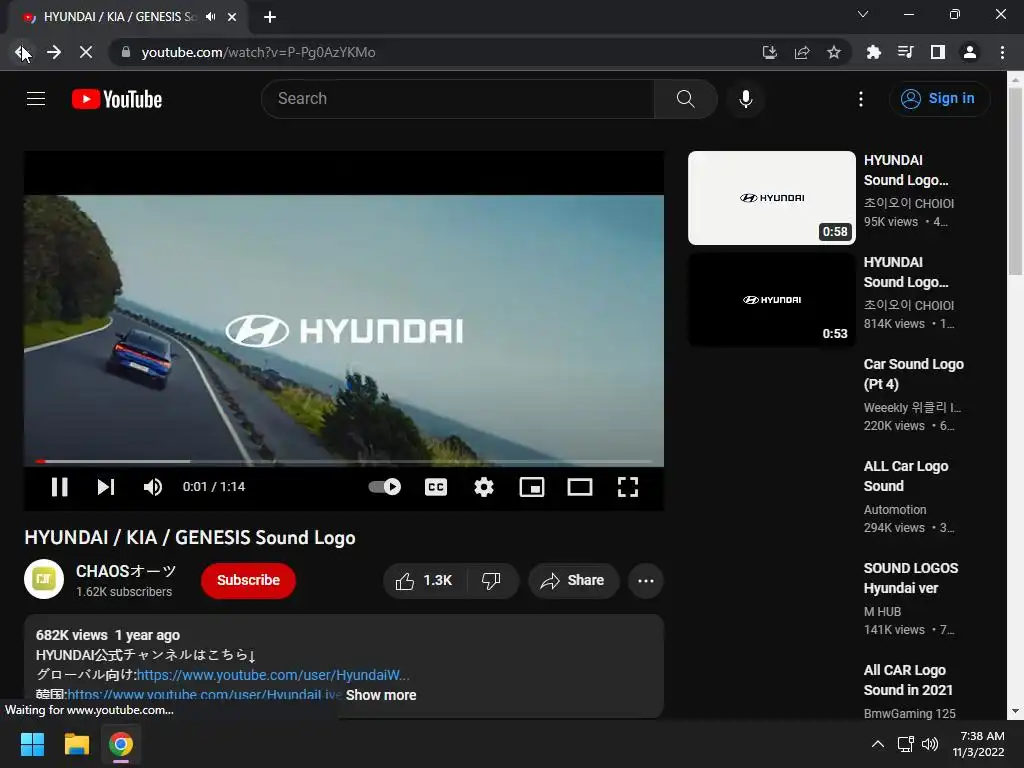Open Windows Start menu
Viewport: 1024px width, 768px height.
click(32, 744)
